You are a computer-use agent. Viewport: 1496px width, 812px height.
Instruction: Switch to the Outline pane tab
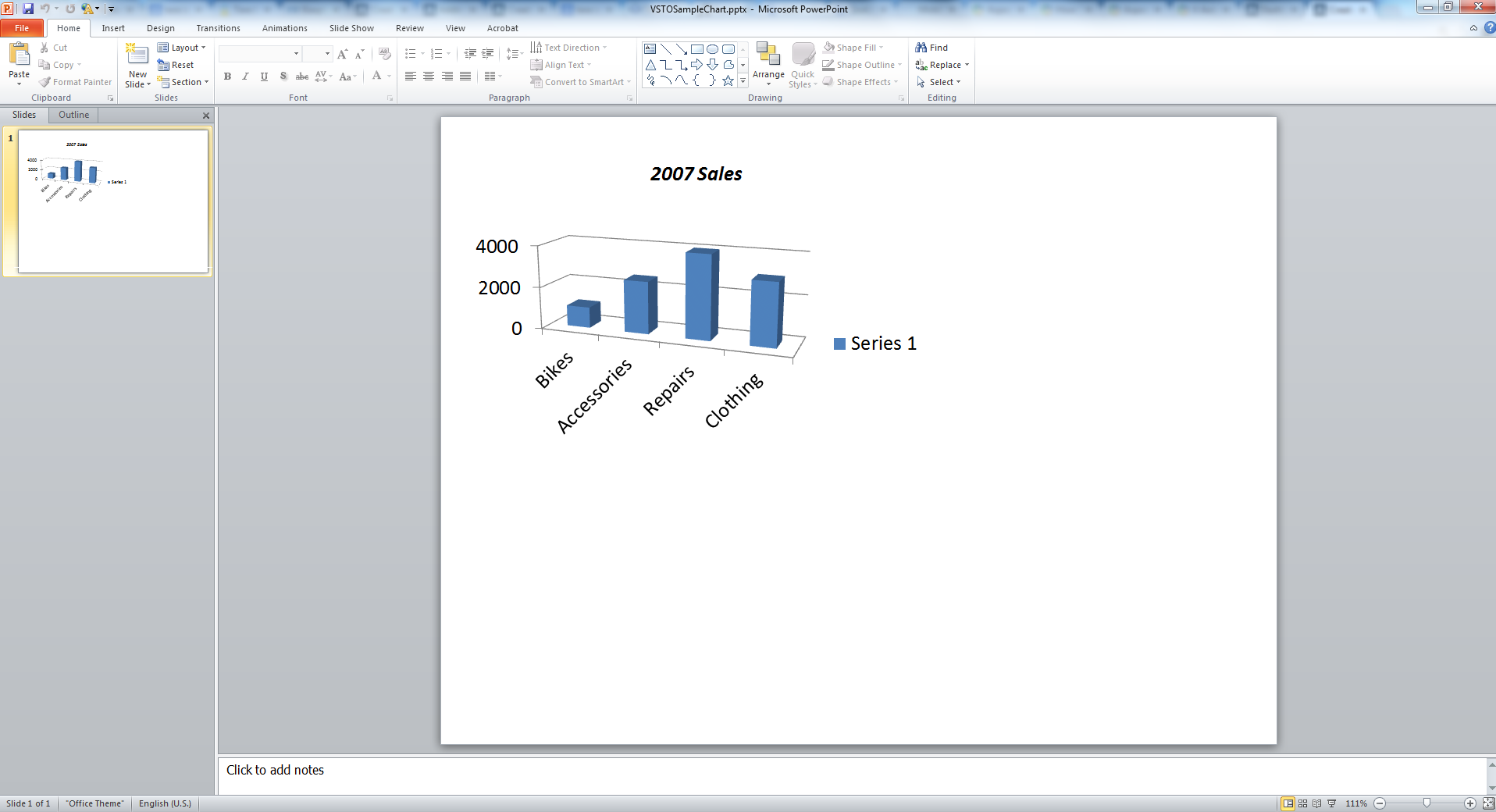73,115
